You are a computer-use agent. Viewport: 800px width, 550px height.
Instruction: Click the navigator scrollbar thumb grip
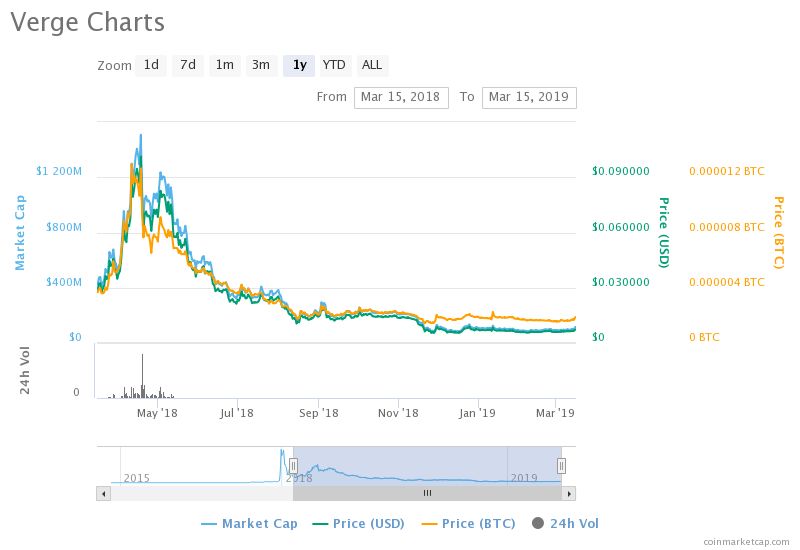pyautogui.click(x=428, y=493)
